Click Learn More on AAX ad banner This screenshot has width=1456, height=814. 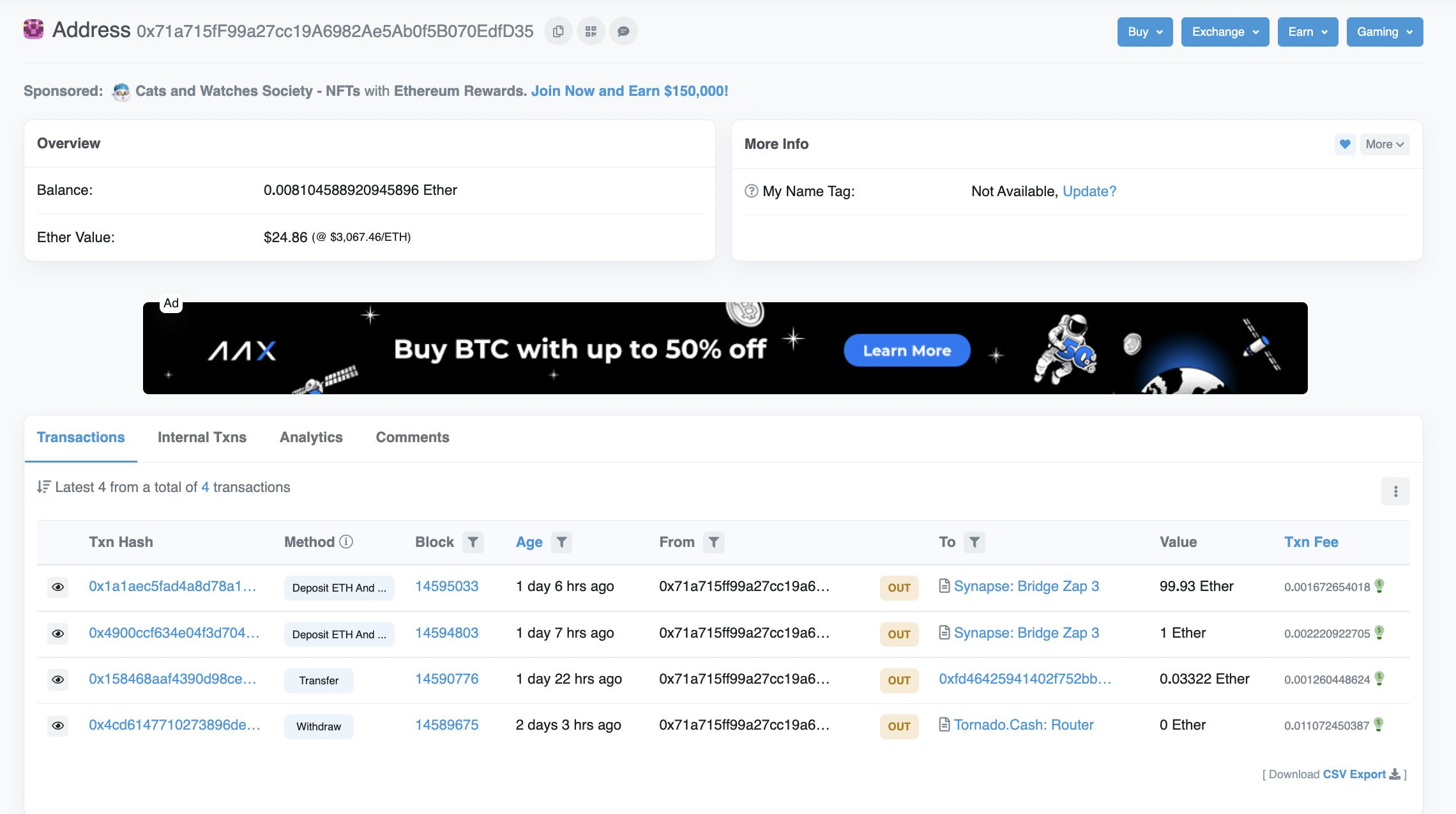point(907,350)
